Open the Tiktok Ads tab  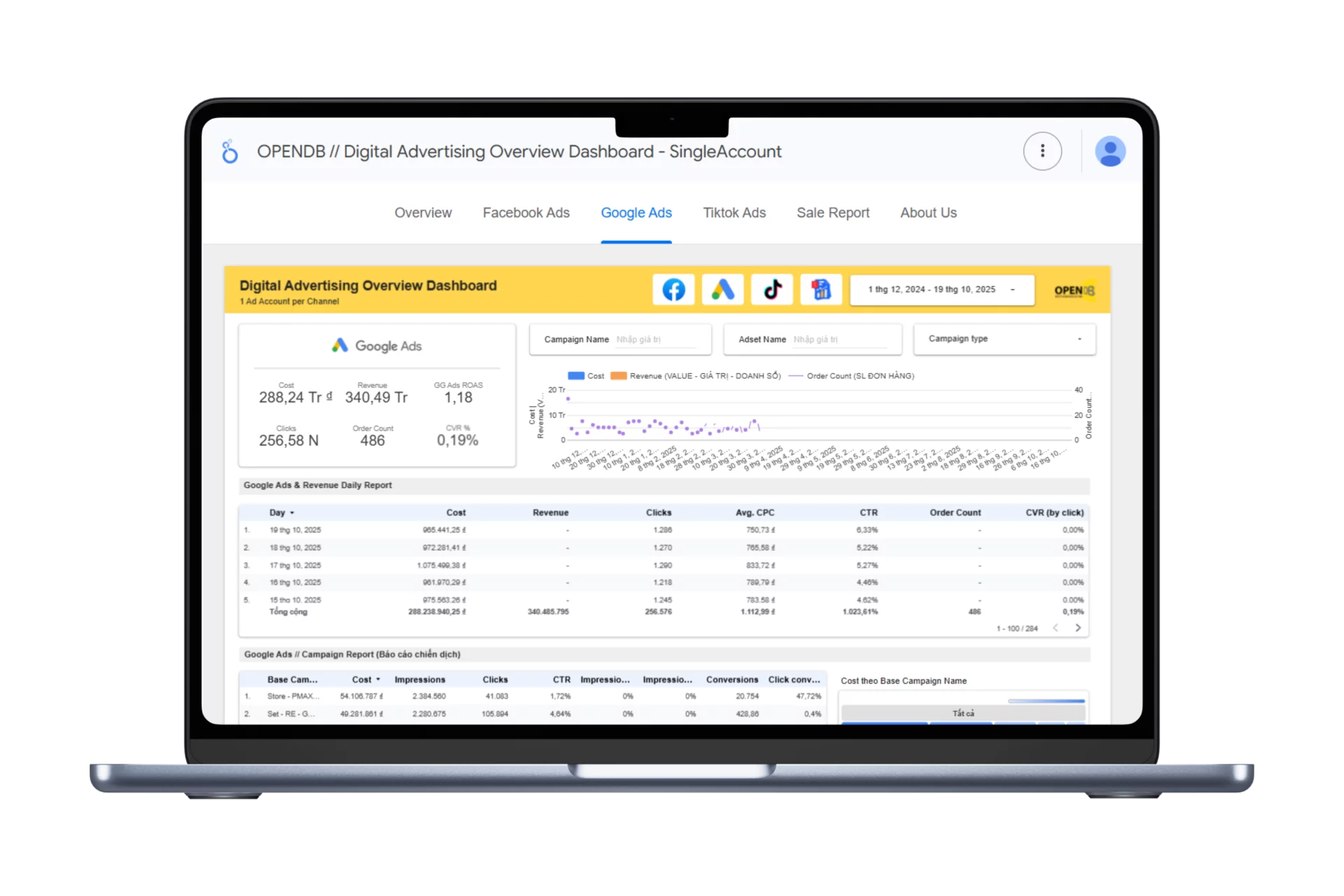[734, 213]
